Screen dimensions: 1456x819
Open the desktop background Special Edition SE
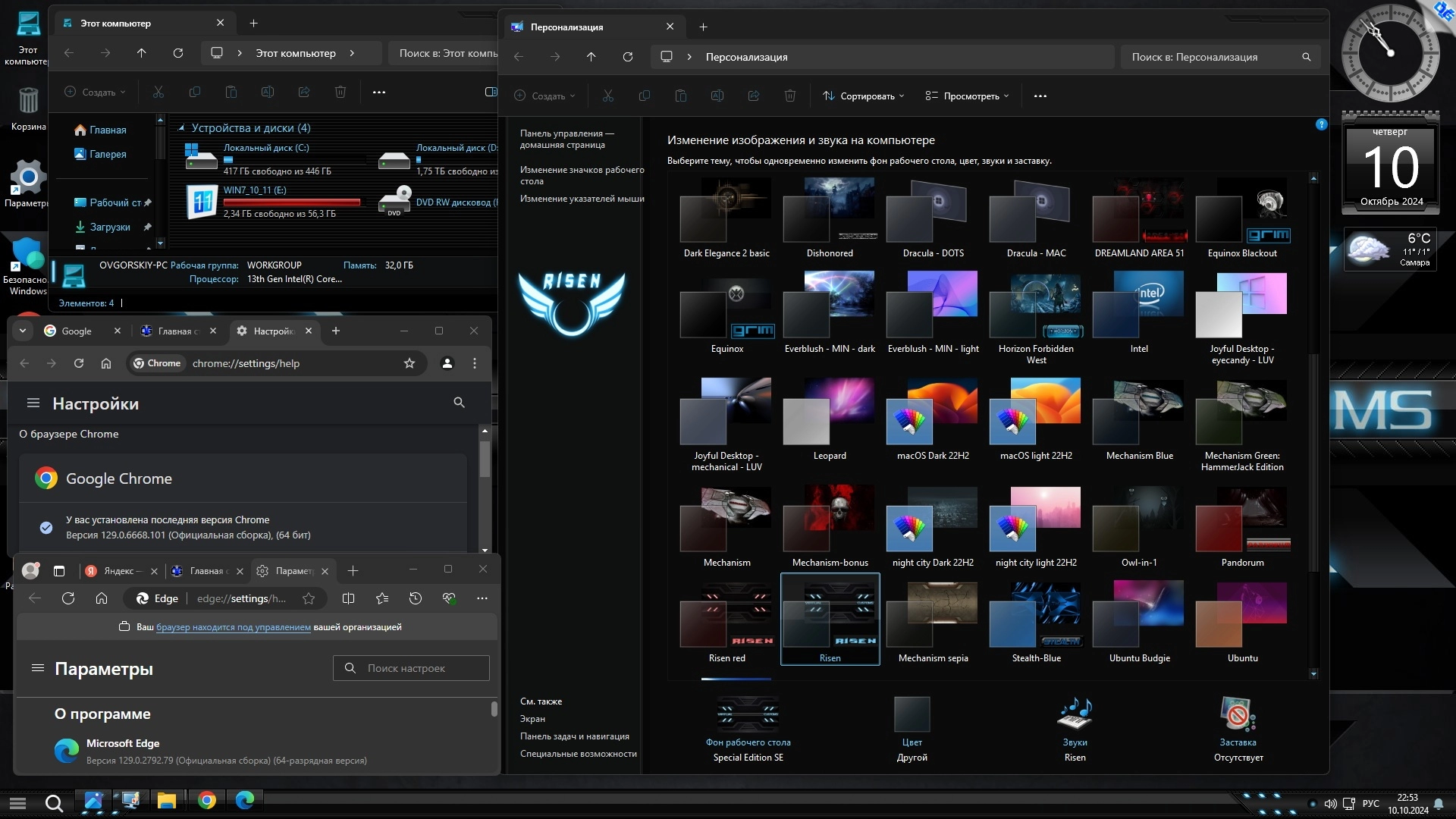click(x=748, y=714)
